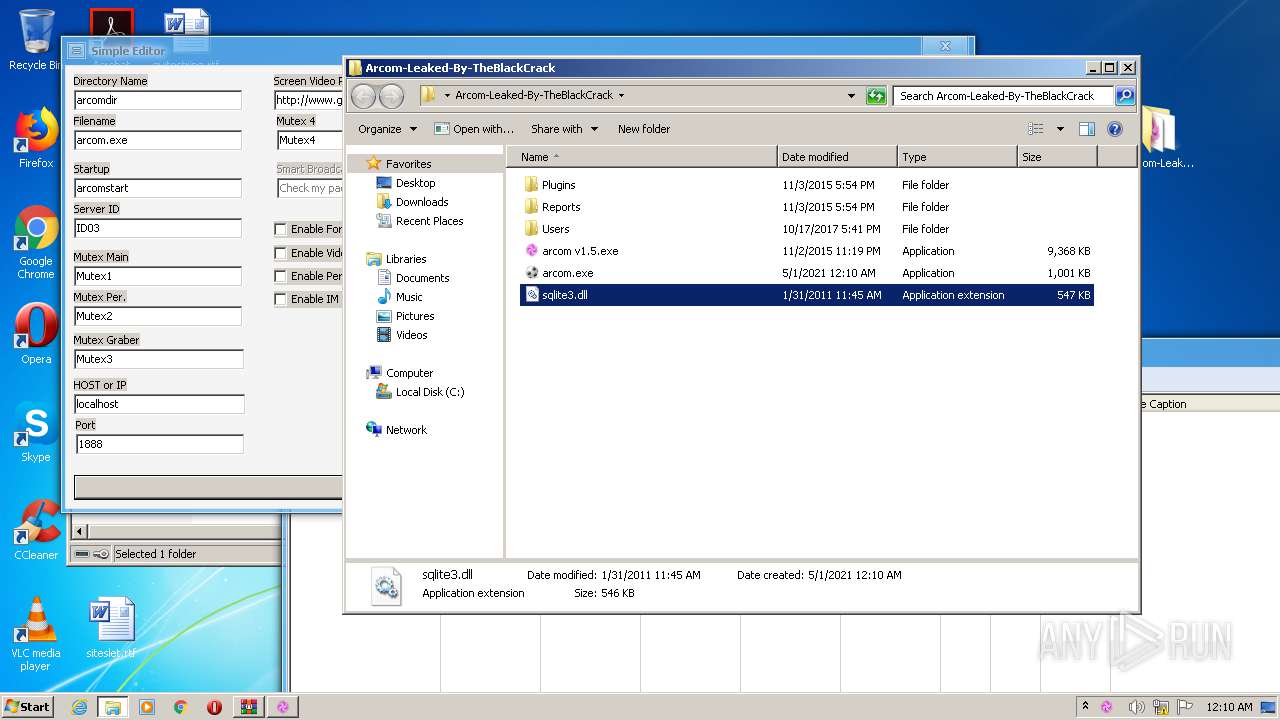Open the Organize dropdown menu
Screen dimensions: 1280x720
pos(387,129)
